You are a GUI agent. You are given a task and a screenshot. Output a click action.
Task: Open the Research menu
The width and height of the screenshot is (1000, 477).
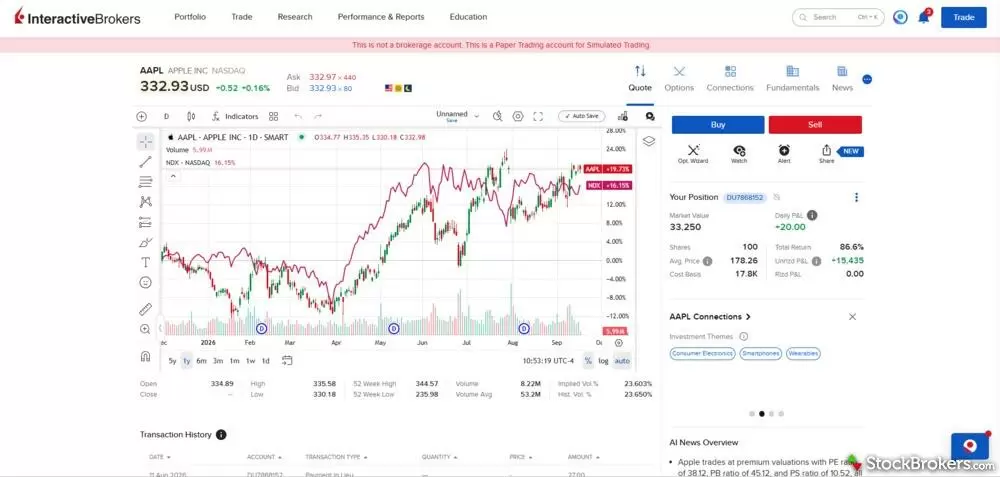295,17
